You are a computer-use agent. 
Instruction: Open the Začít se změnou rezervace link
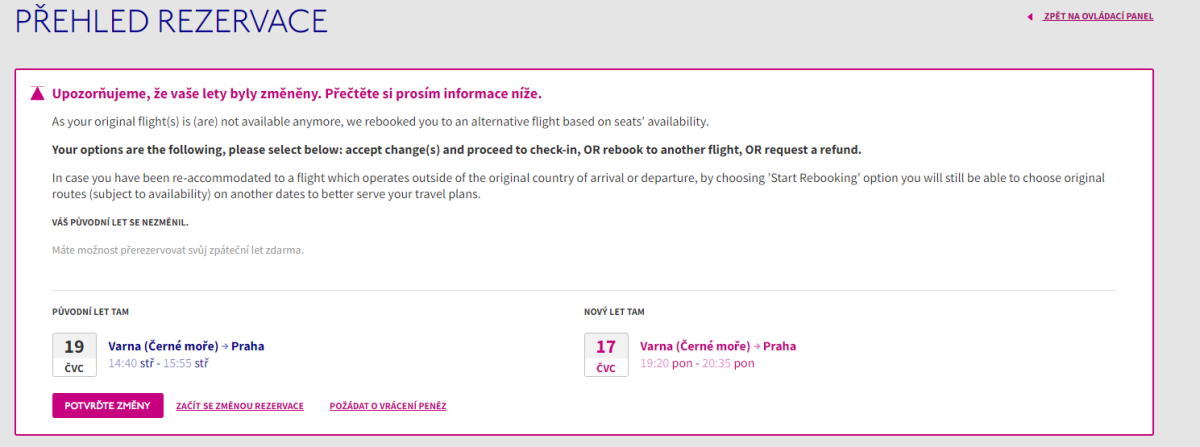pyautogui.click(x=240, y=405)
